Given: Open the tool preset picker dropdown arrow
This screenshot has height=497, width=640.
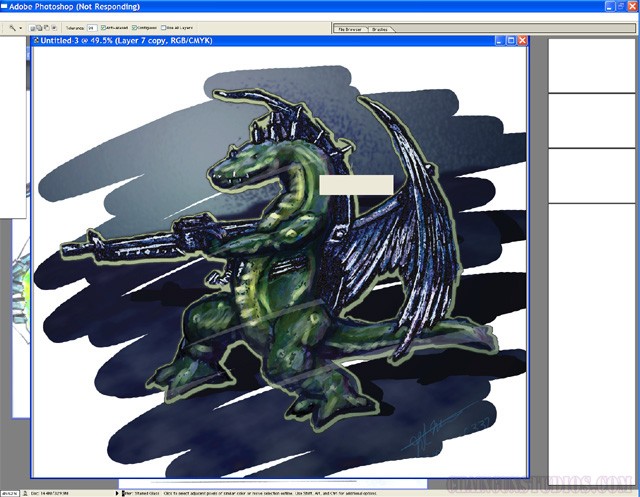Looking at the screenshot, I should 20,28.
